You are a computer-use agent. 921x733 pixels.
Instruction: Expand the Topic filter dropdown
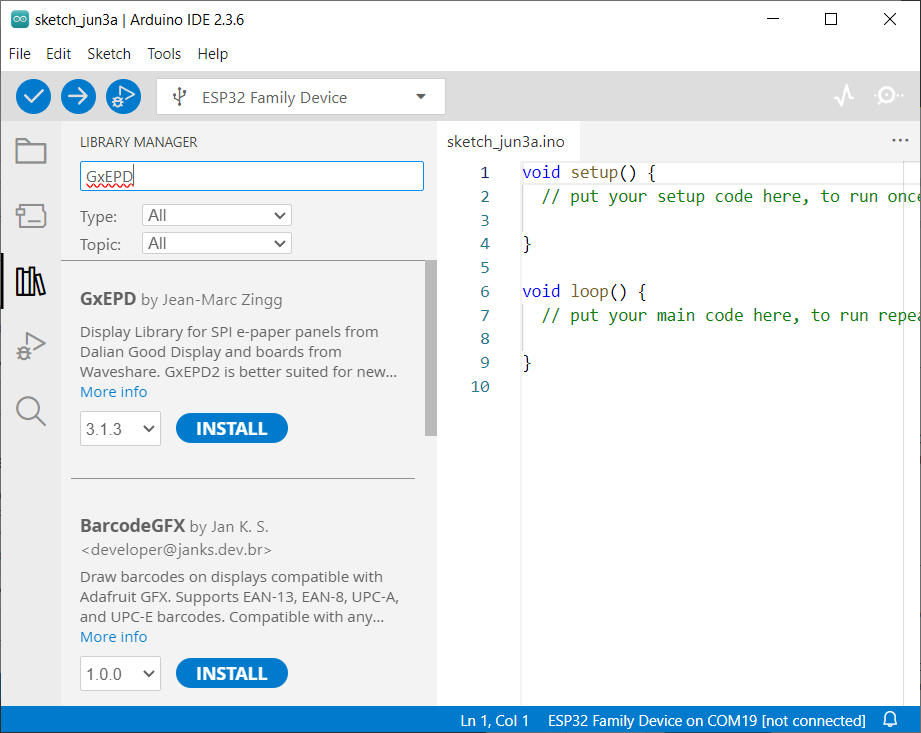(x=217, y=243)
